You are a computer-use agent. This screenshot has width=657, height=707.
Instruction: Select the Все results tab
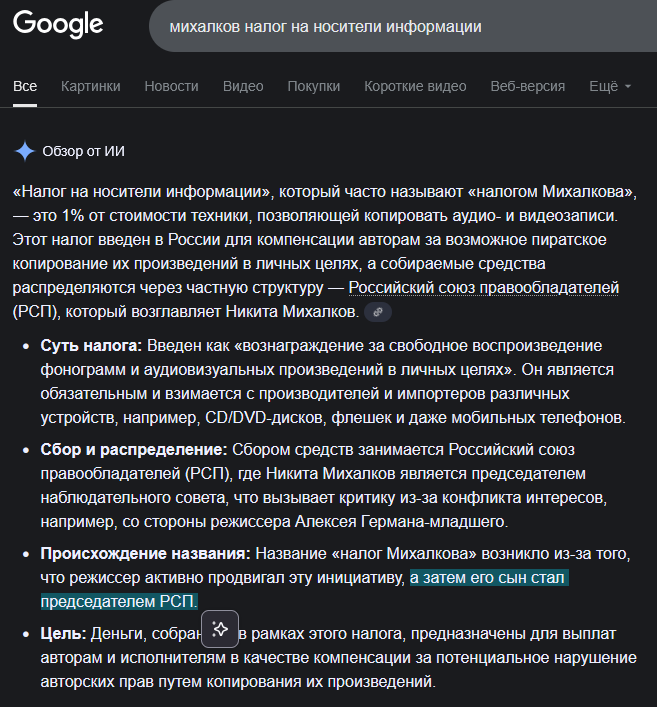tap(25, 86)
